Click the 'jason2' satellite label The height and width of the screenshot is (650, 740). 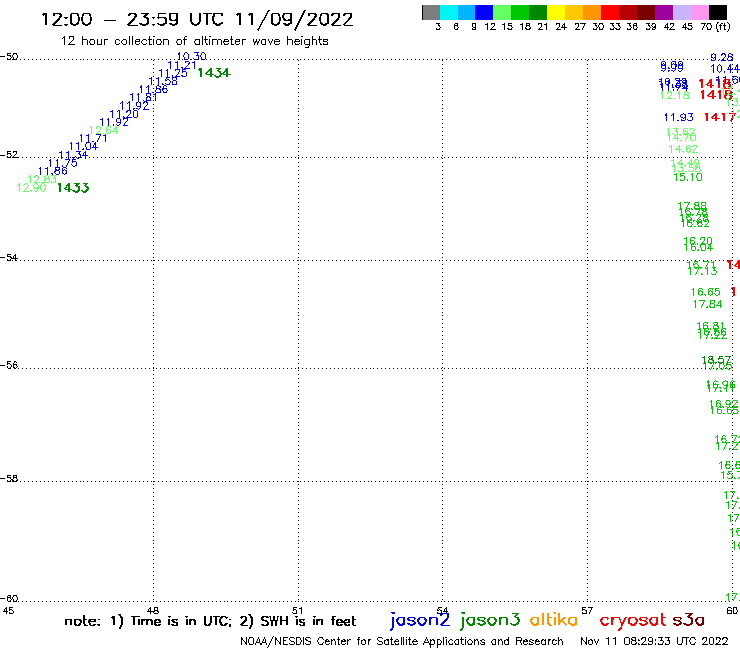(420, 620)
